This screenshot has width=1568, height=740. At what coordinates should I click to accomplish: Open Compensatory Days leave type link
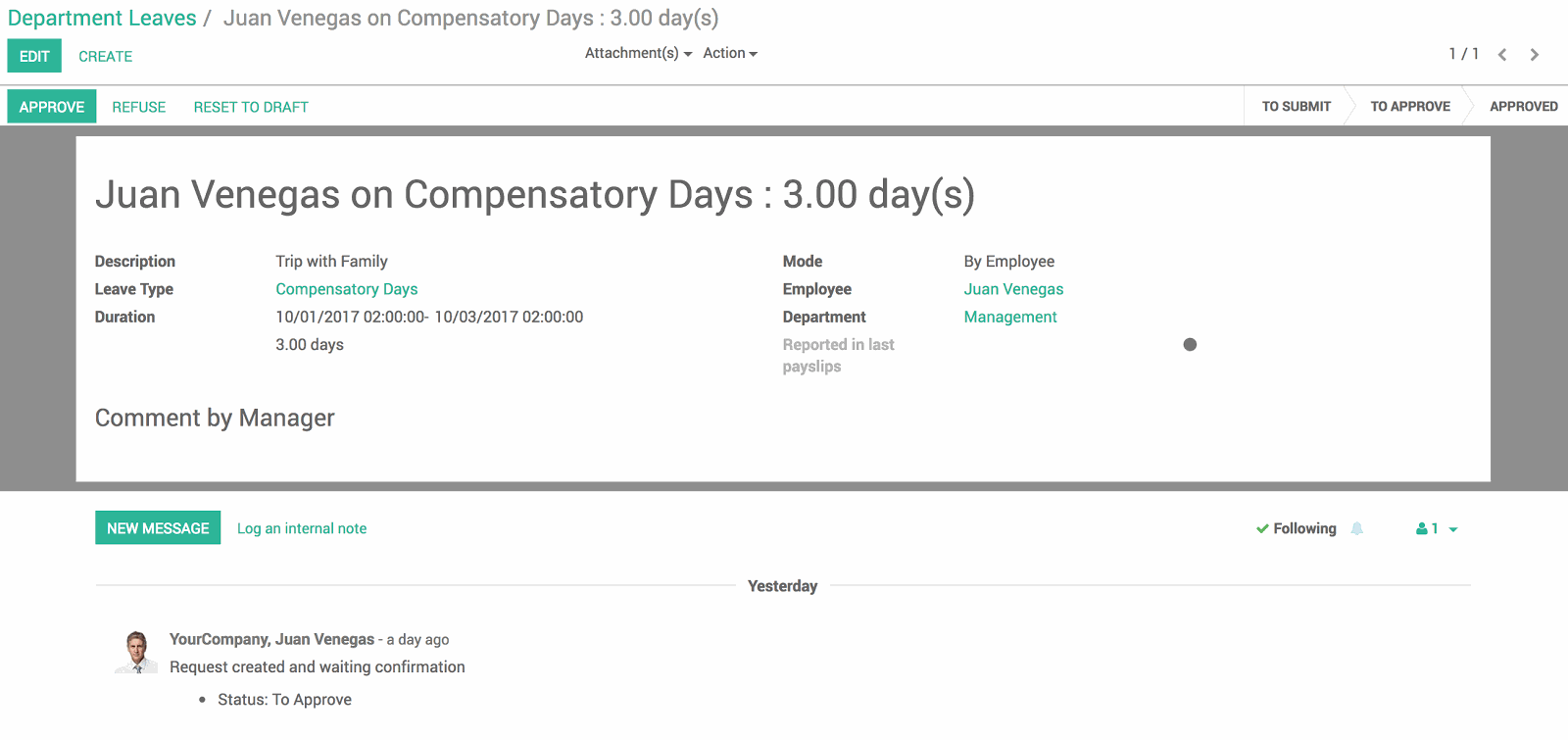(346, 289)
